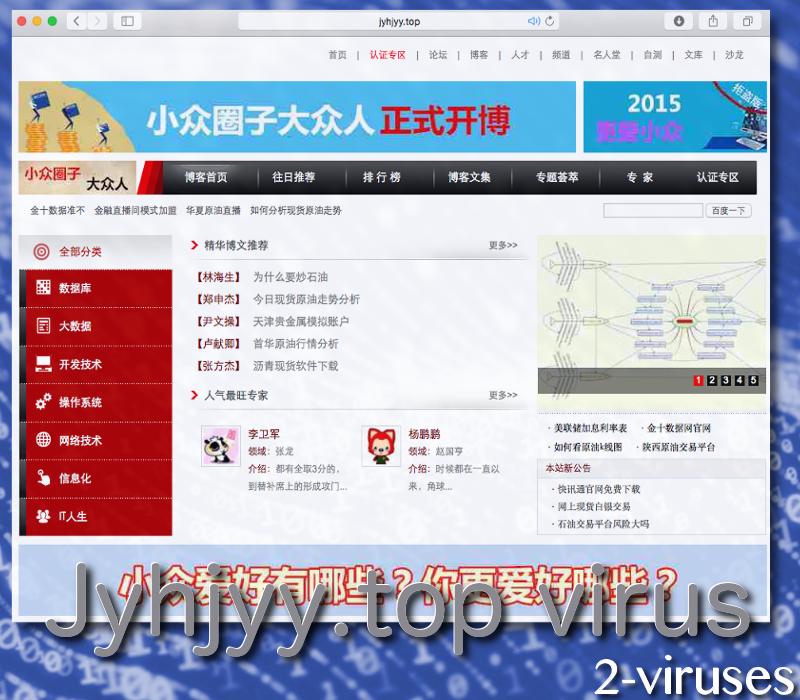
Task: Open the Safari downloads button
Action: (x=679, y=21)
